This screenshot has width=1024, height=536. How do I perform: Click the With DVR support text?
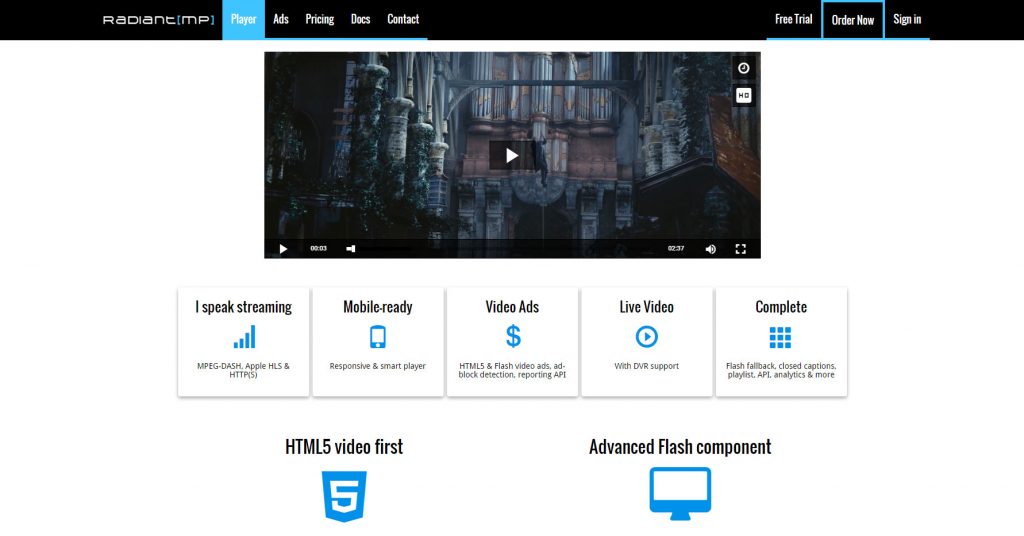[647, 366]
